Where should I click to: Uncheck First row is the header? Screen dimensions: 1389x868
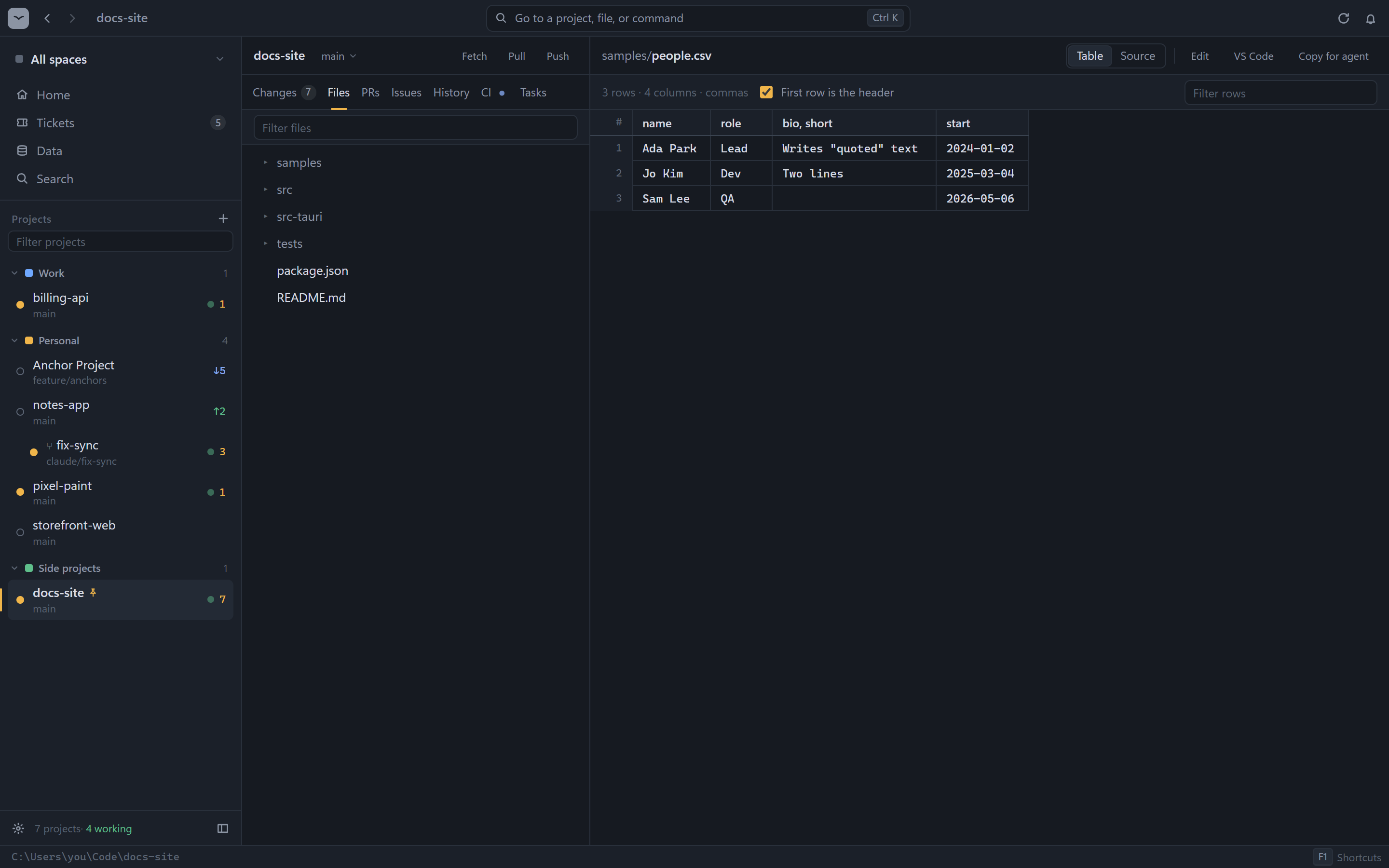click(766, 93)
